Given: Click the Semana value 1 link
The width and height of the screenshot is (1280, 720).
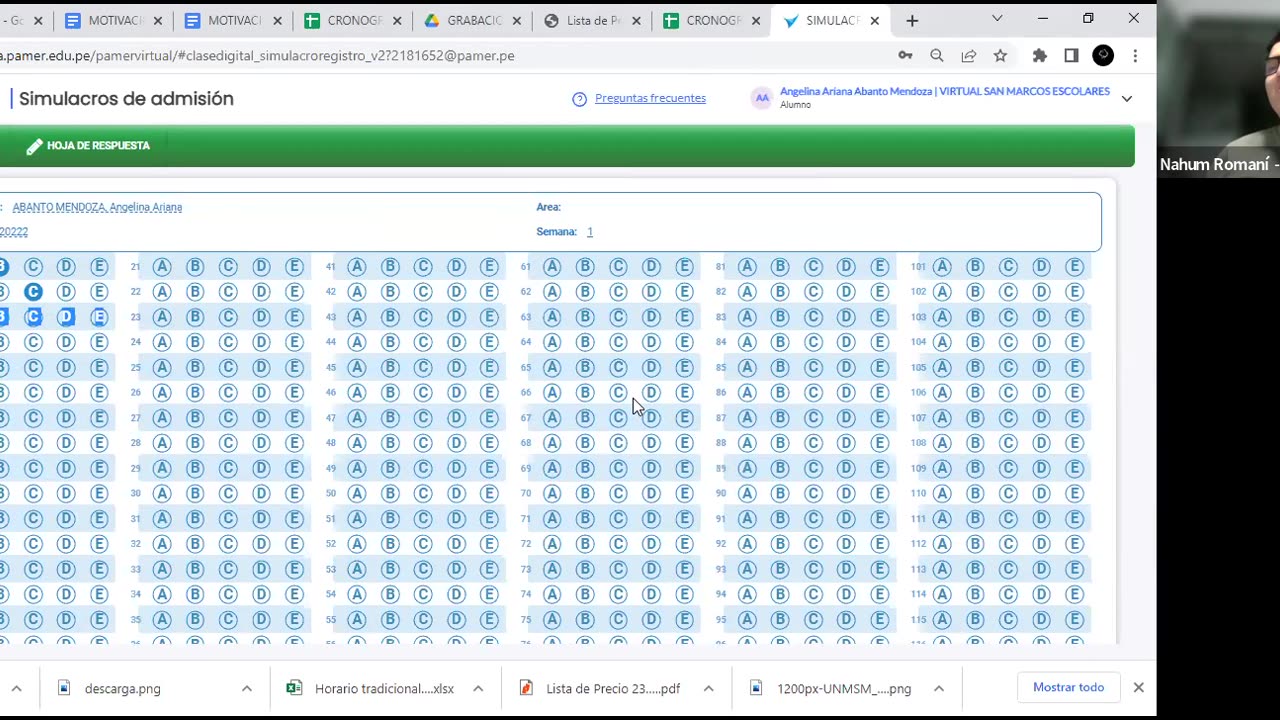Looking at the screenshot, I should 590,232.
